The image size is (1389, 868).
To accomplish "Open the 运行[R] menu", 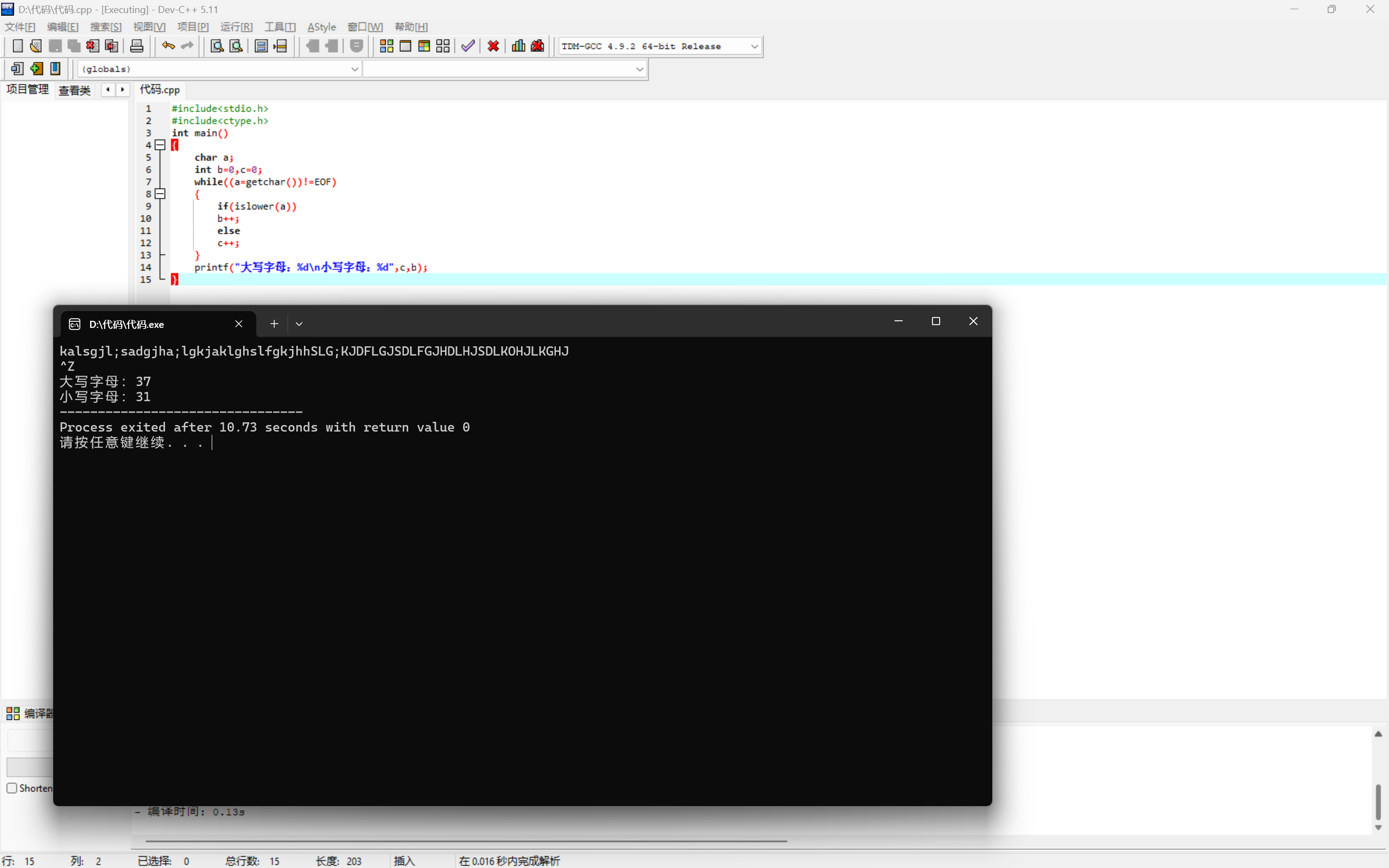I will [x=236, y=27].
